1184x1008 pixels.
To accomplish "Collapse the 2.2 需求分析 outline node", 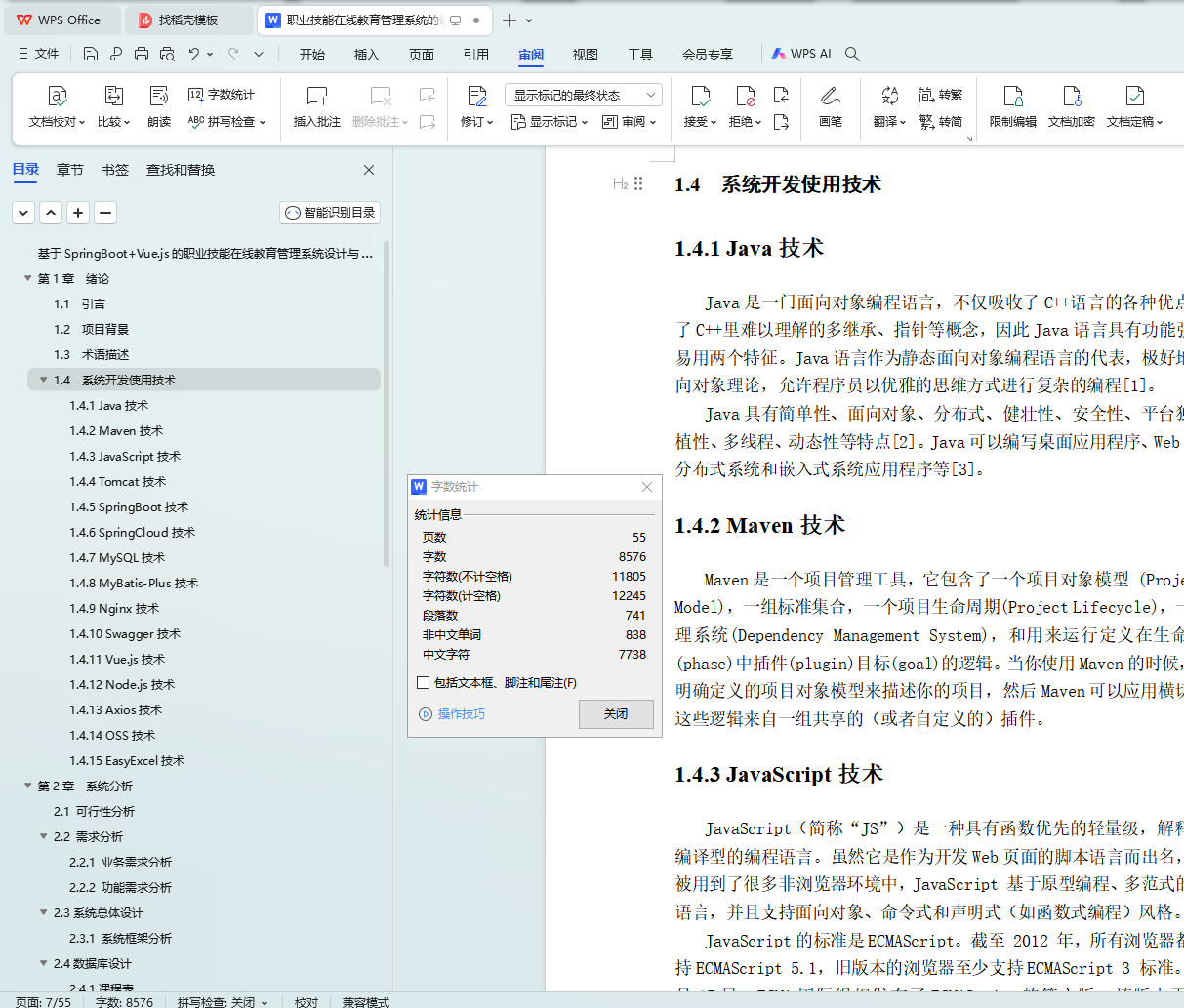I will pos(44,837).
